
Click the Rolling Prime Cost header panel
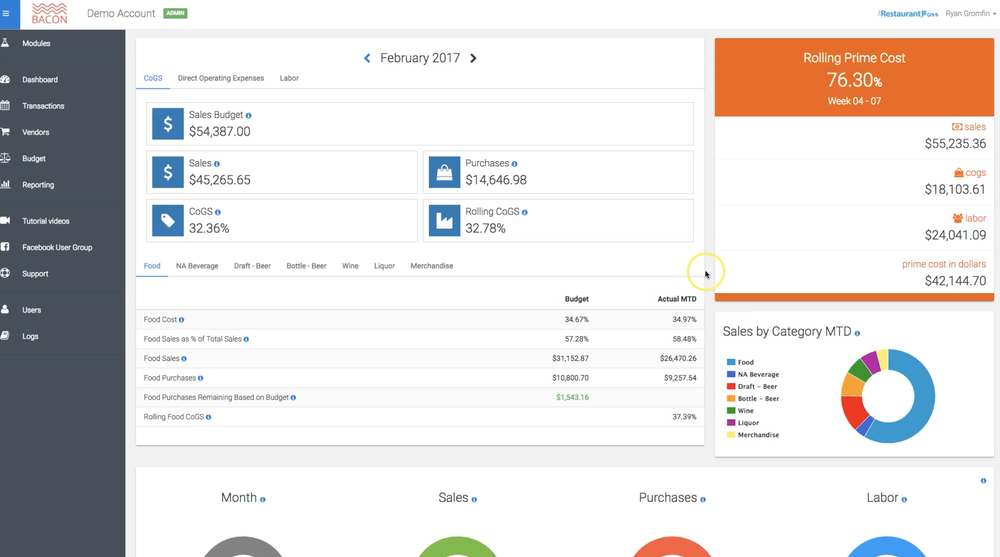pos(854,77)
